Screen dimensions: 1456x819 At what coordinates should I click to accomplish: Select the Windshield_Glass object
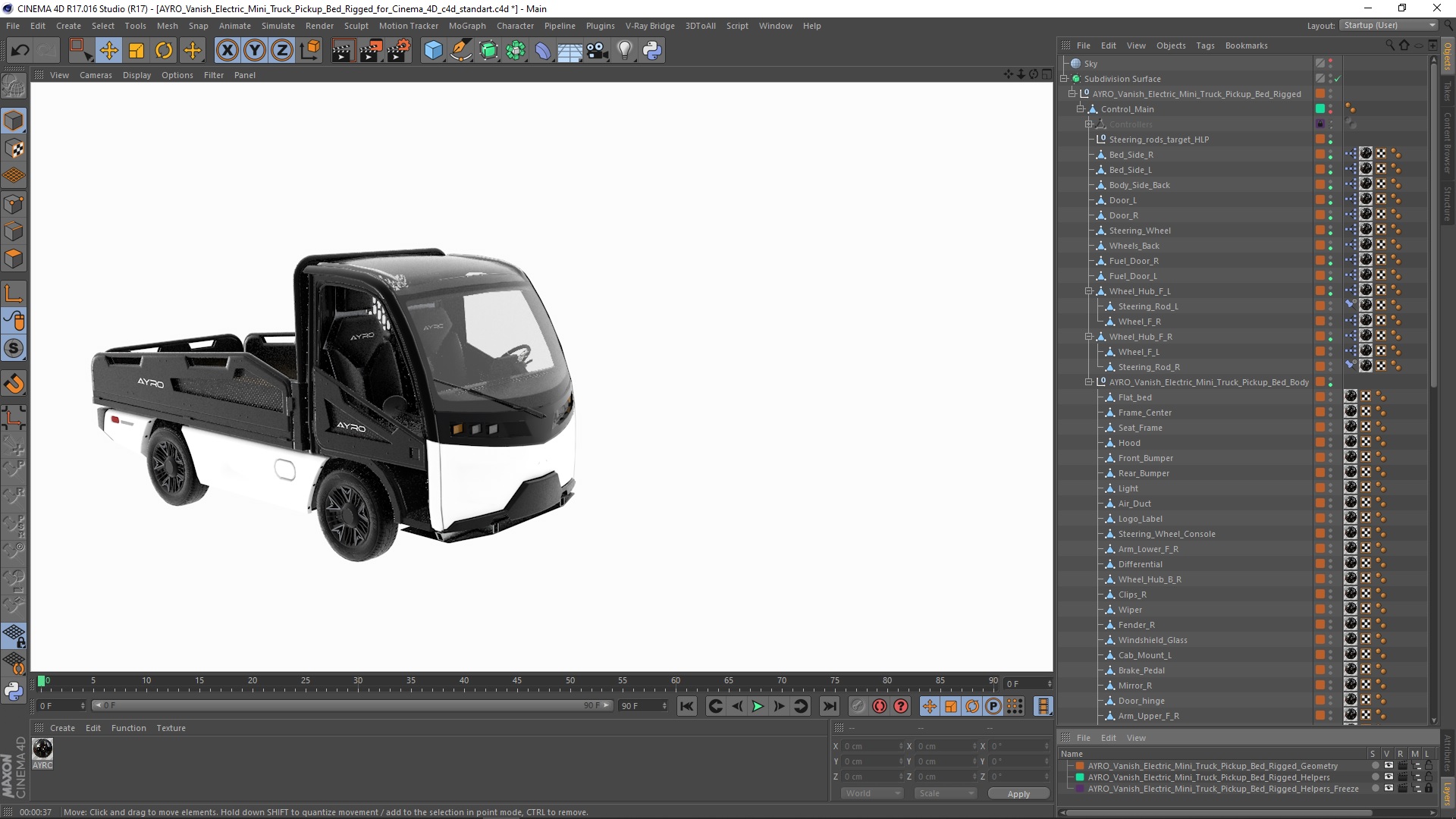(1153, 640)
